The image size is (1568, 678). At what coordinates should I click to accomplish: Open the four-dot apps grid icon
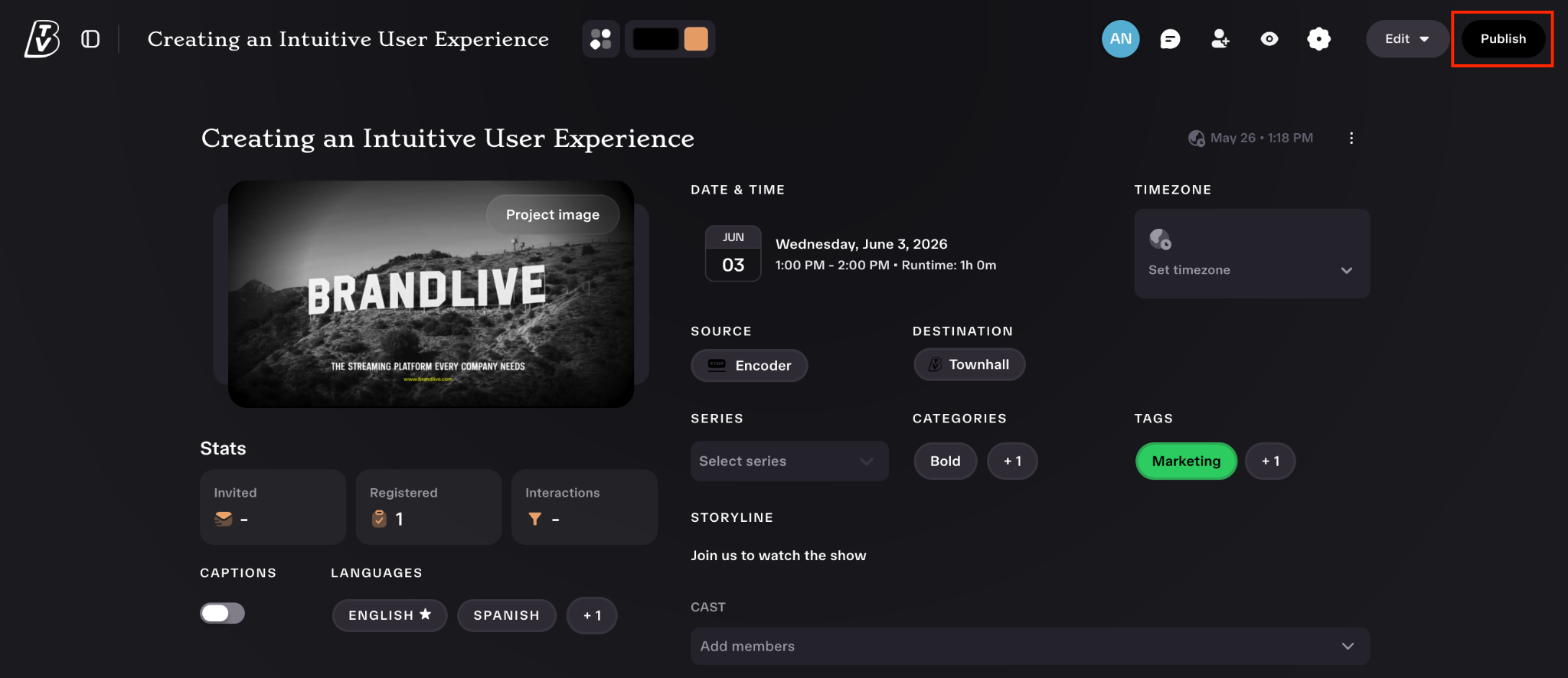(601, 39)
